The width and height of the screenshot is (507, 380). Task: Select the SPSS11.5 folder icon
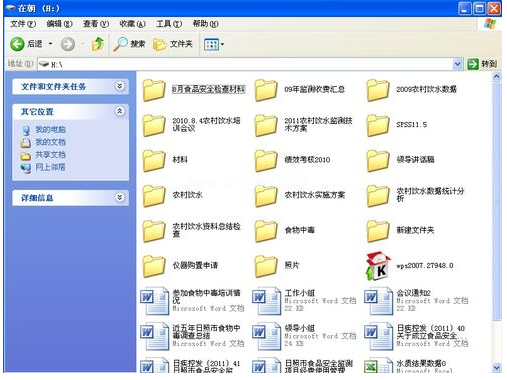point(378,125)
